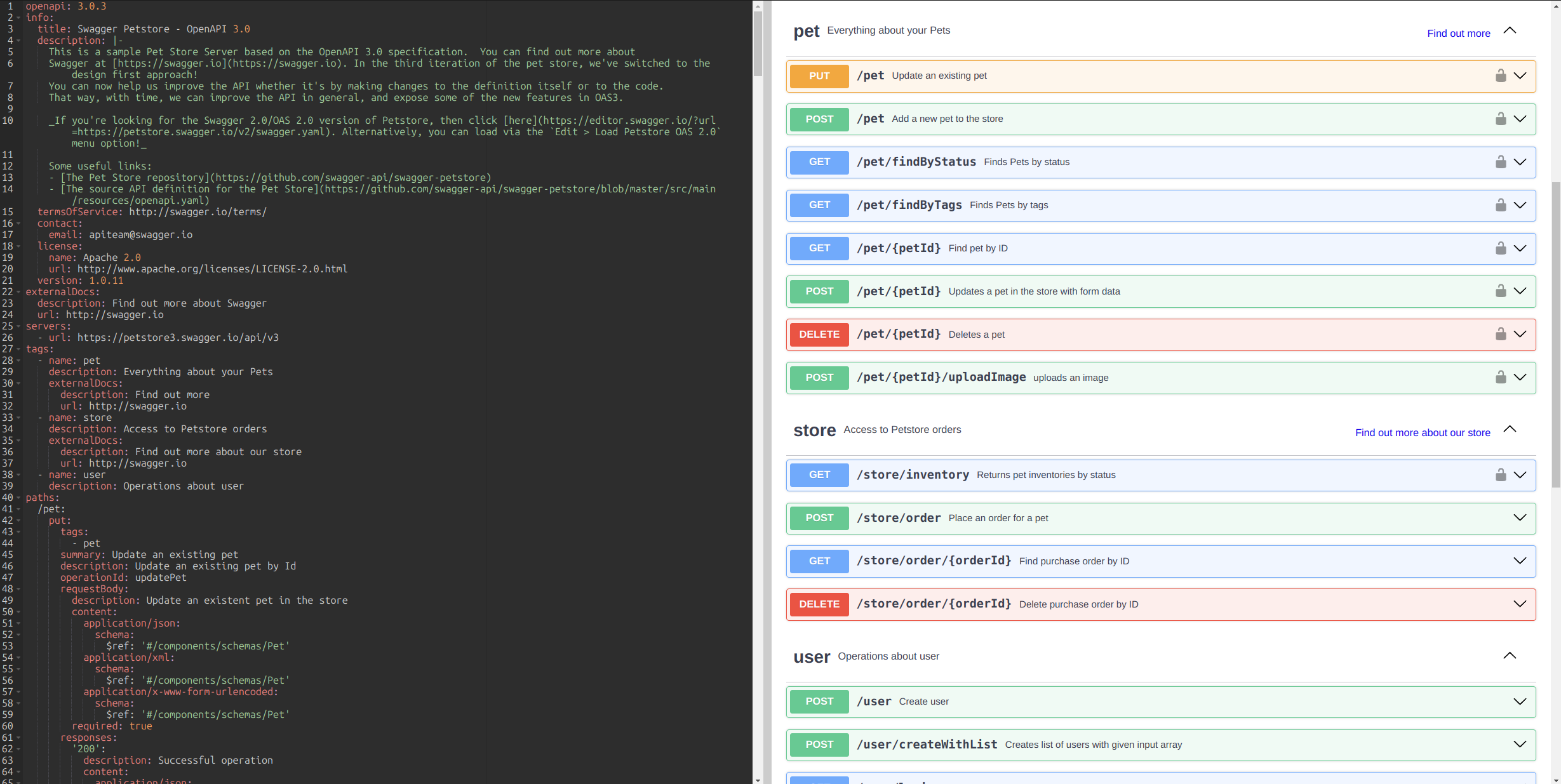Expand GET /store/order/{orderId} chevron
Screen dimensions: 1561x784
click(1520, 561)
